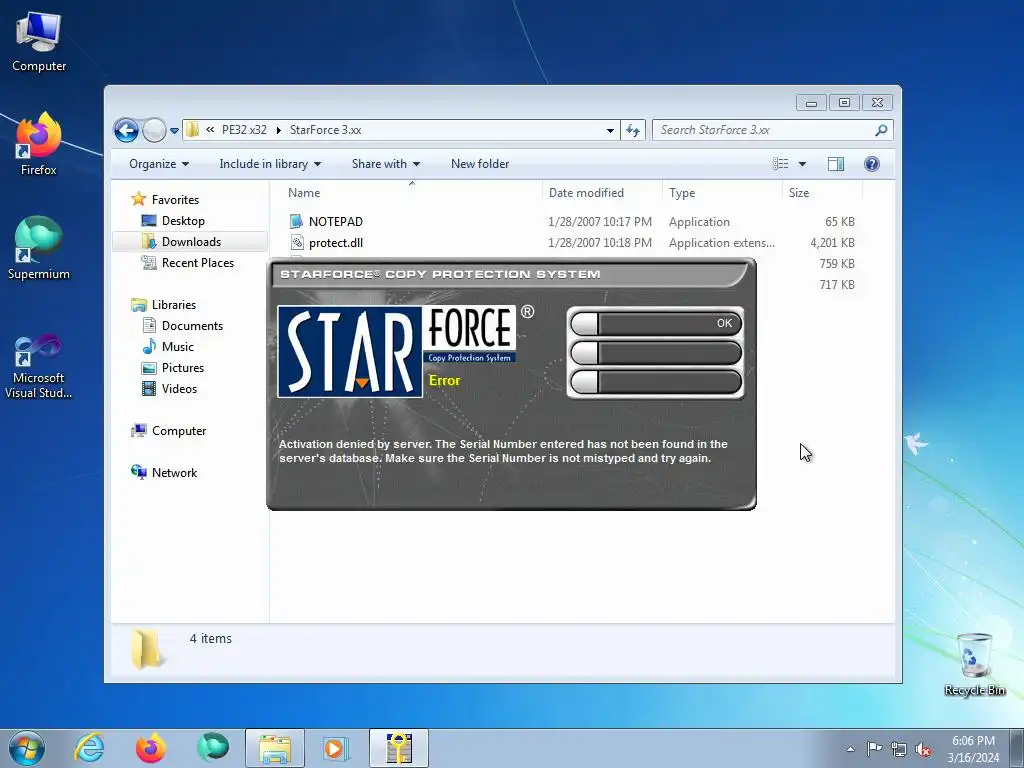Screen dimensions: 1024x768
Task: Open the network tray icon
Action: [899, 749]
